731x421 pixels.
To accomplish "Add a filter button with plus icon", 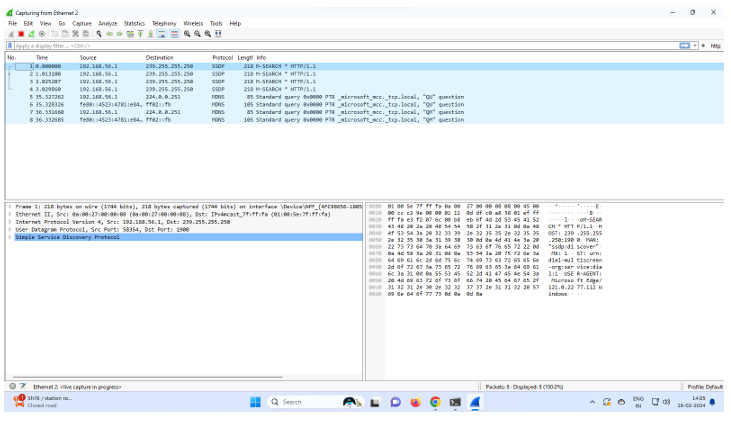I will pos(703,46).
